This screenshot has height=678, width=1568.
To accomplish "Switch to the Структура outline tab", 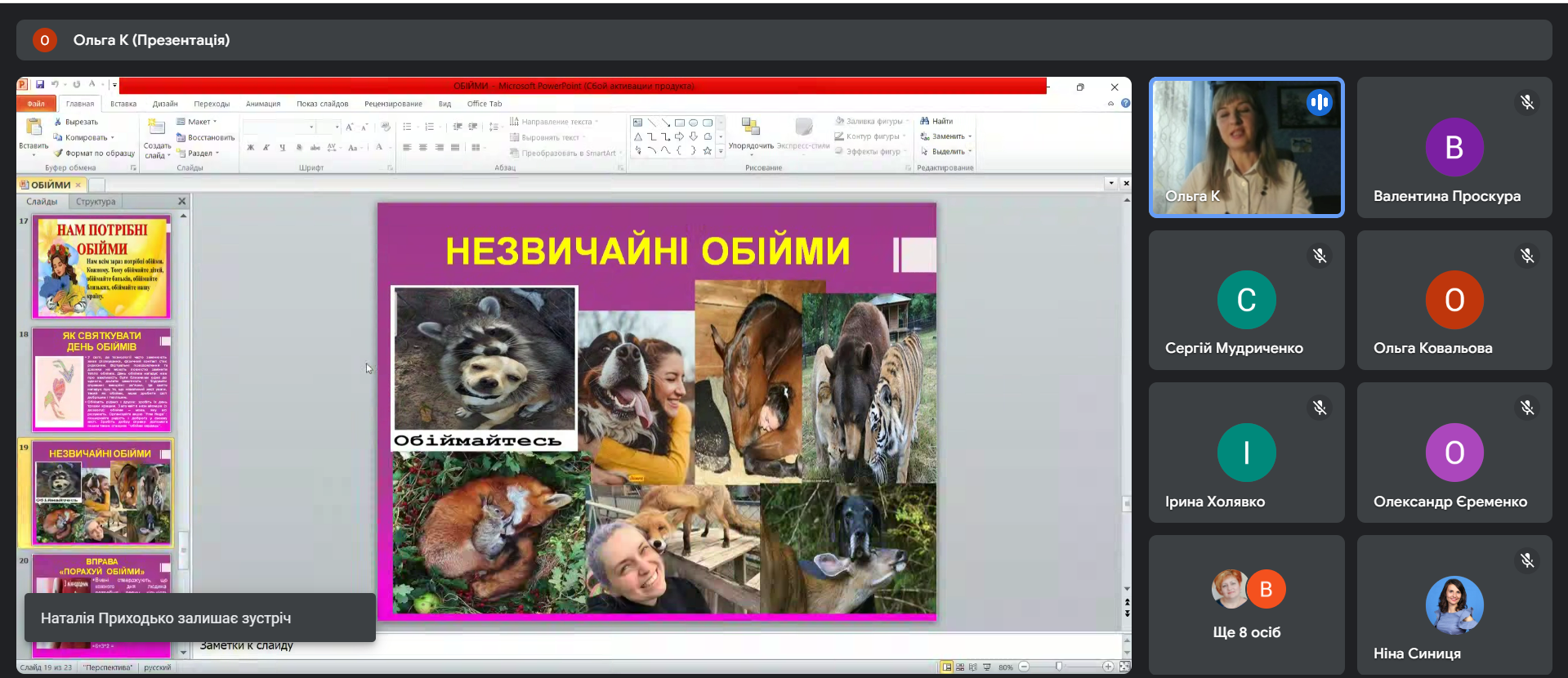I will click(x=96, y=202).
